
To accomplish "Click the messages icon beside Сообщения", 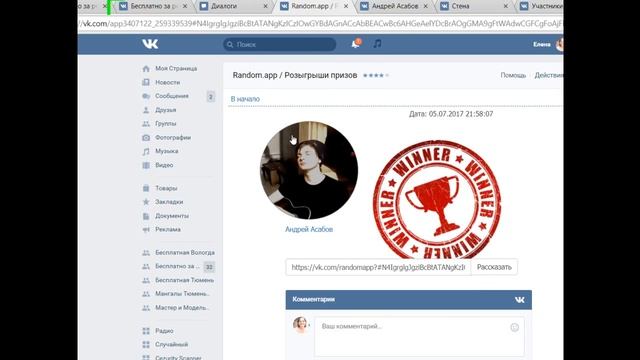I will tap(146, 96).
